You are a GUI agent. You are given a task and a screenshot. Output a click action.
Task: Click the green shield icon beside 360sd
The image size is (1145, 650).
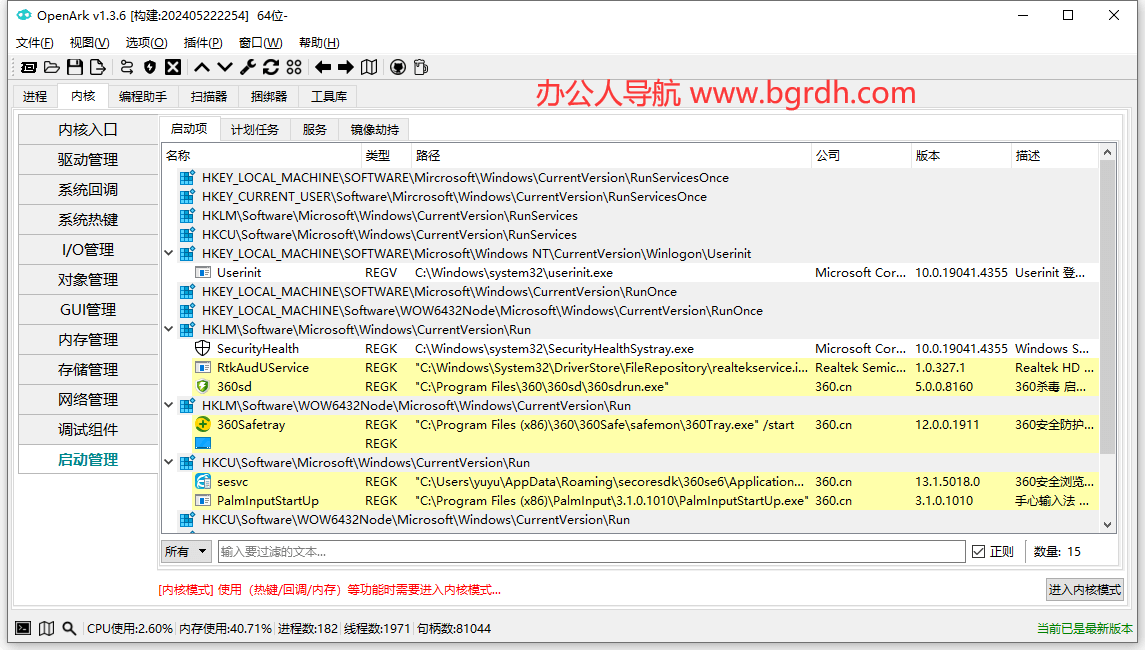tap(203, 386)
